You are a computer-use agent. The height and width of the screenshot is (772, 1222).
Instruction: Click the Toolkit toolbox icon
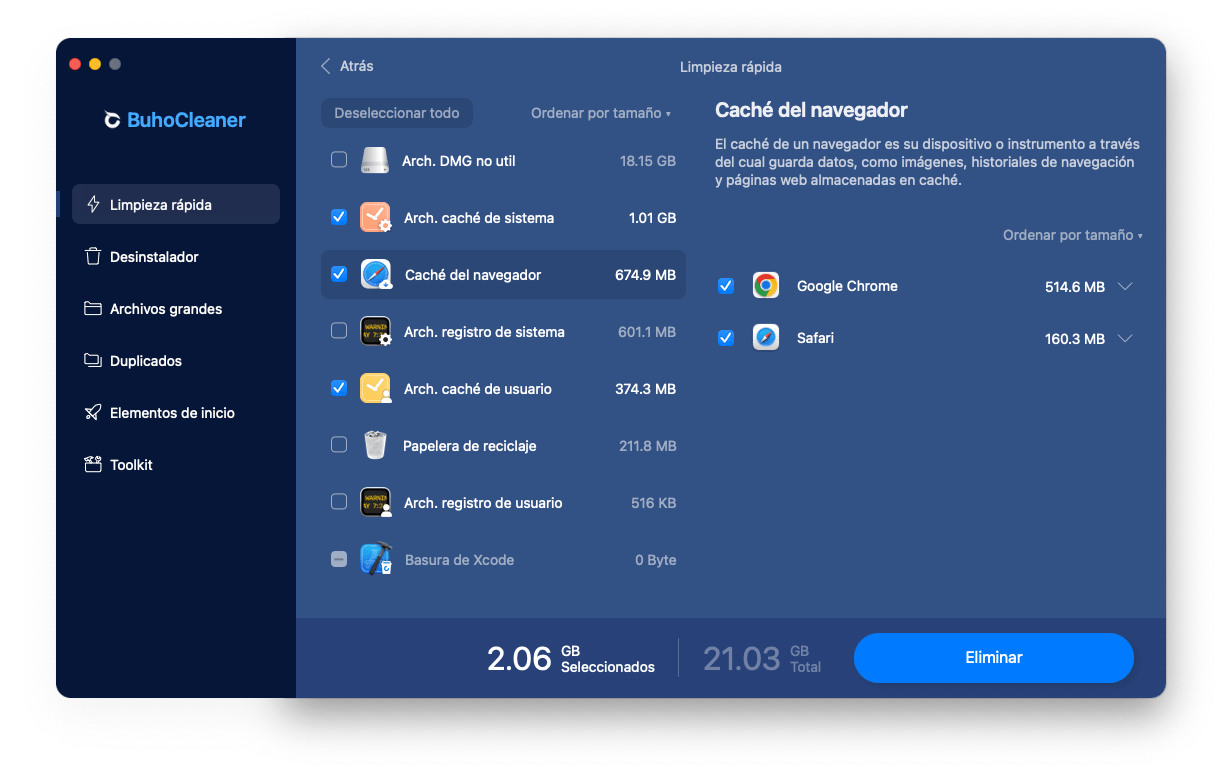click(x=93, y=465)
